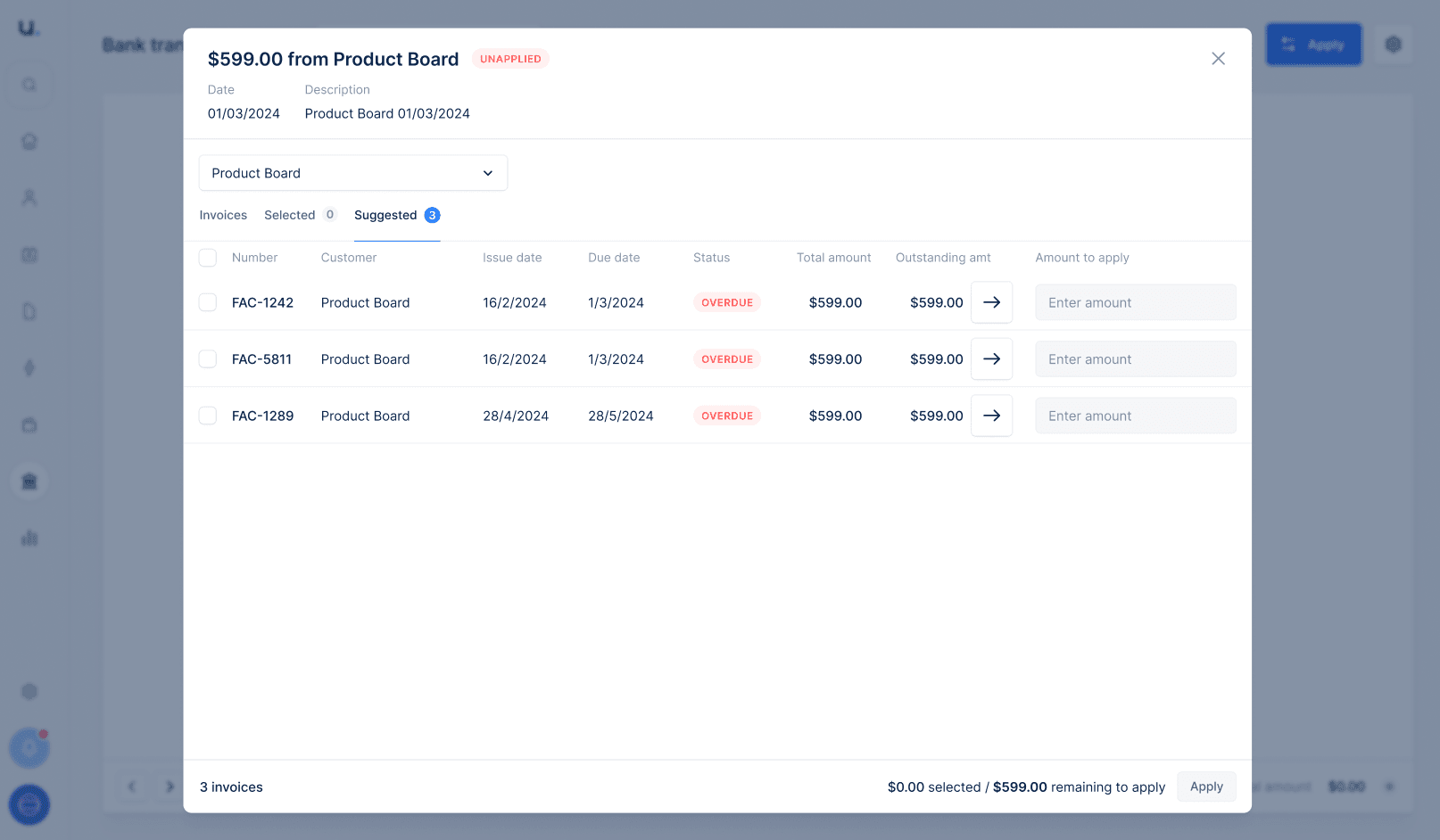This screenshot has height=840, width=1440.
Task: Apply full outstanding amount for FAC-1242
Action: coord(991,302)
